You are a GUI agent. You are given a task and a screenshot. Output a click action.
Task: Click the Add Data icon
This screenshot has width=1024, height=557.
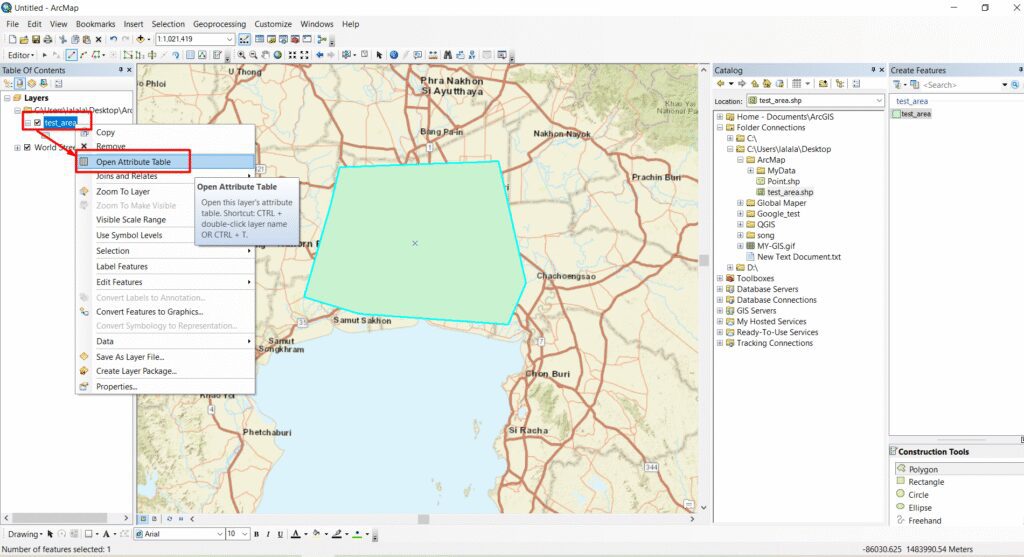point(140,39)
